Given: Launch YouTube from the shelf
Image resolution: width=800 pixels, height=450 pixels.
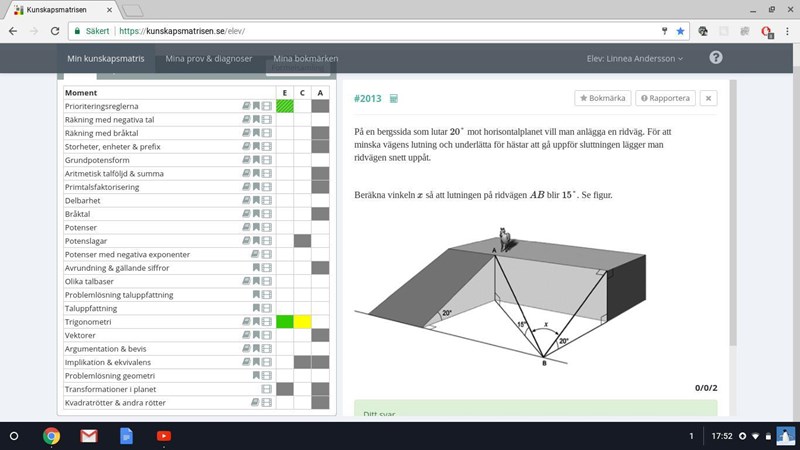Looking at the screenshot, I should tap(163, 436).
